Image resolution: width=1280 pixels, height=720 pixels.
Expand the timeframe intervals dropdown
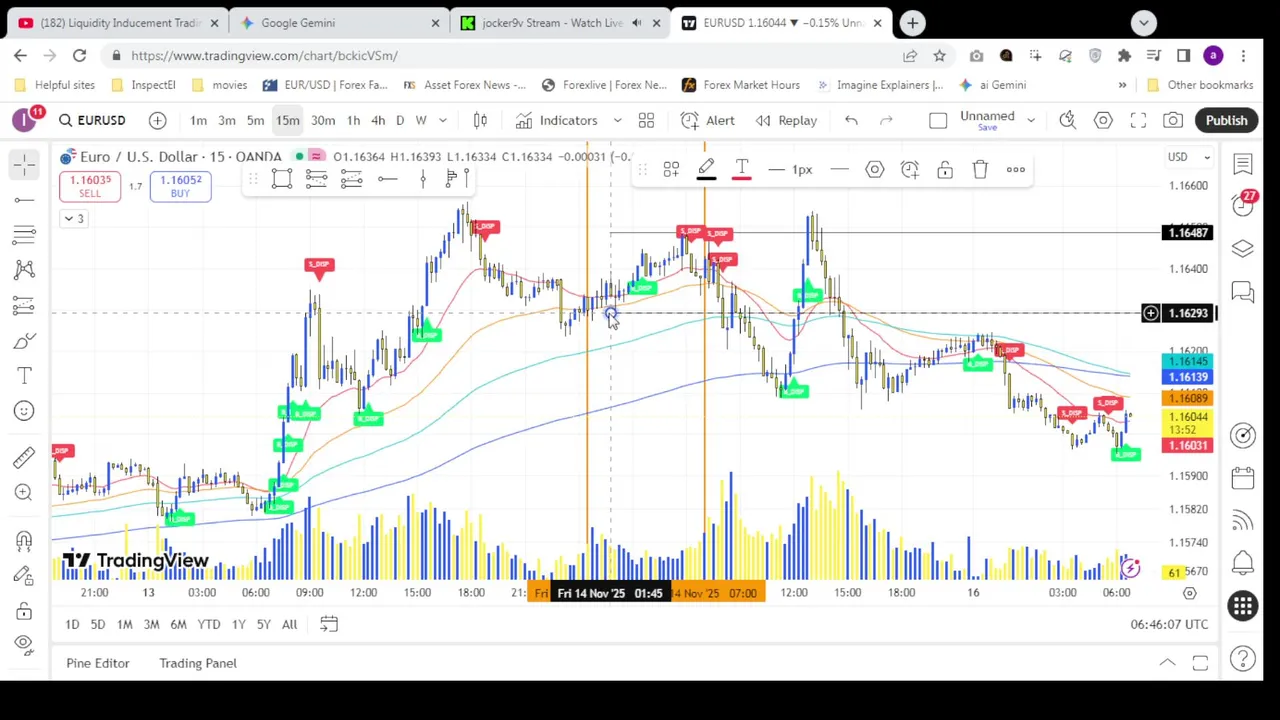coord(442,120)
